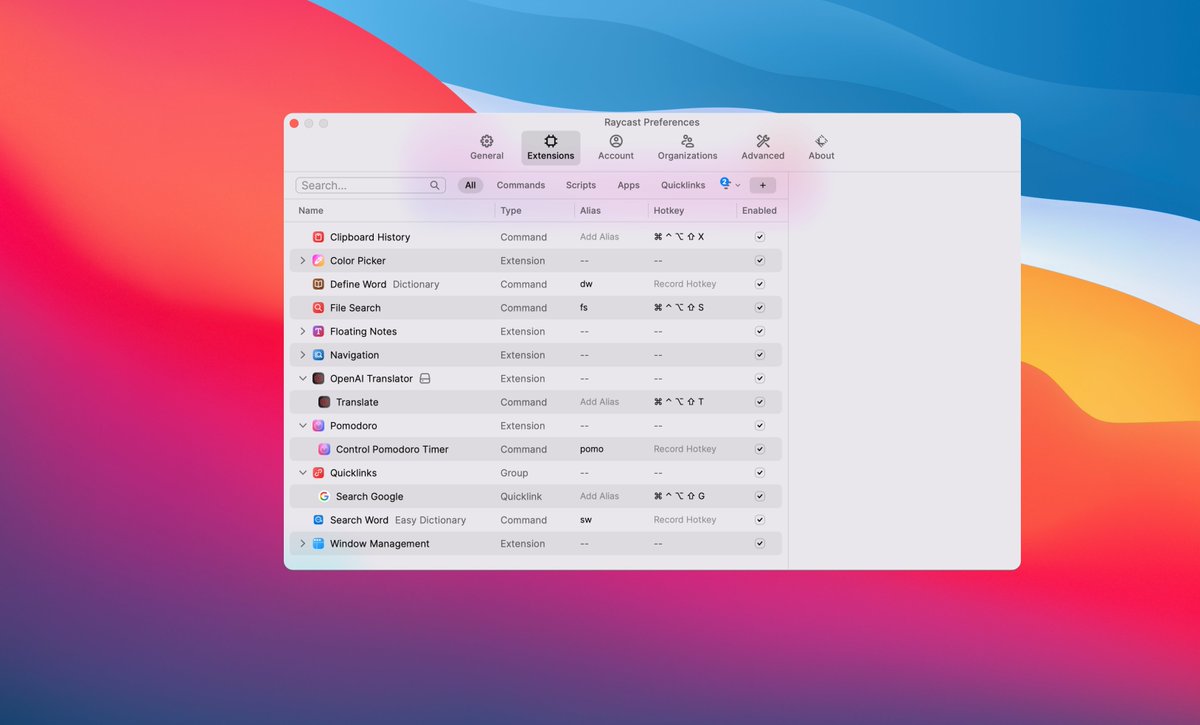Click the 'sw' alias cell
Image resolution: width=1200 pixels, height=725 pixels.
pyautogui.click(x=586, y=520)
